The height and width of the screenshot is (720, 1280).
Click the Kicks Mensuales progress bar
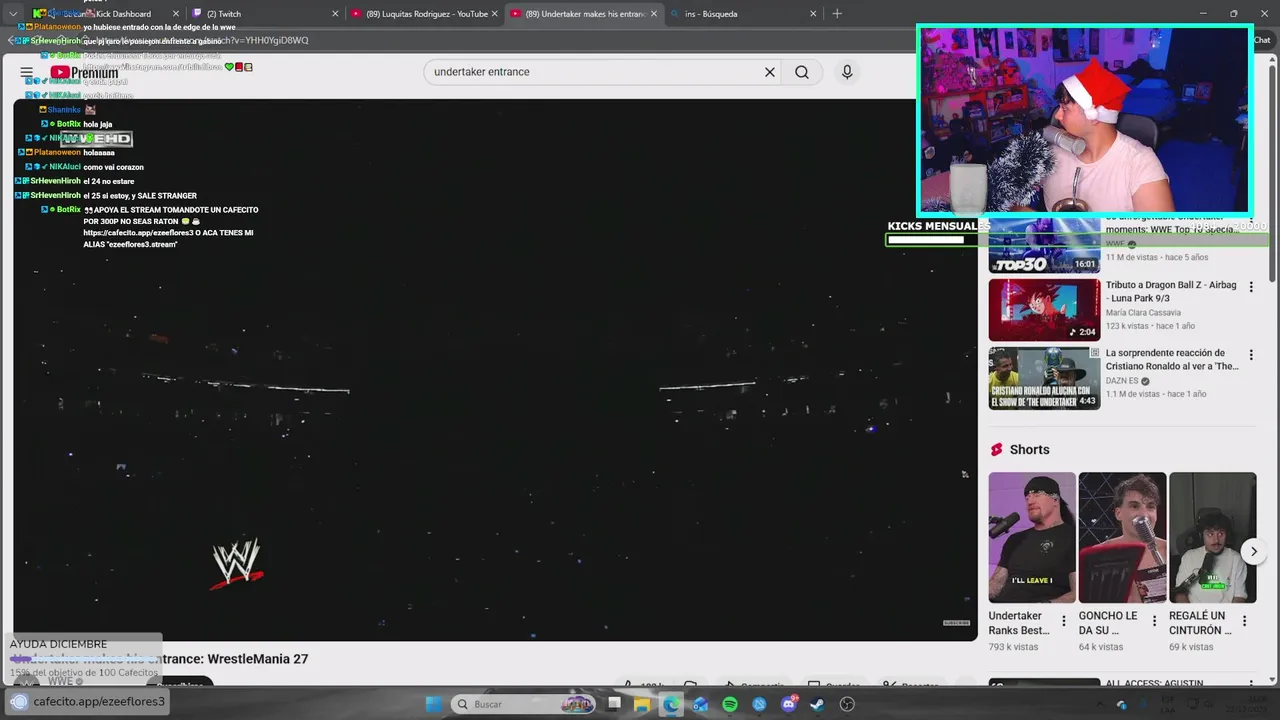[1077, 240]
